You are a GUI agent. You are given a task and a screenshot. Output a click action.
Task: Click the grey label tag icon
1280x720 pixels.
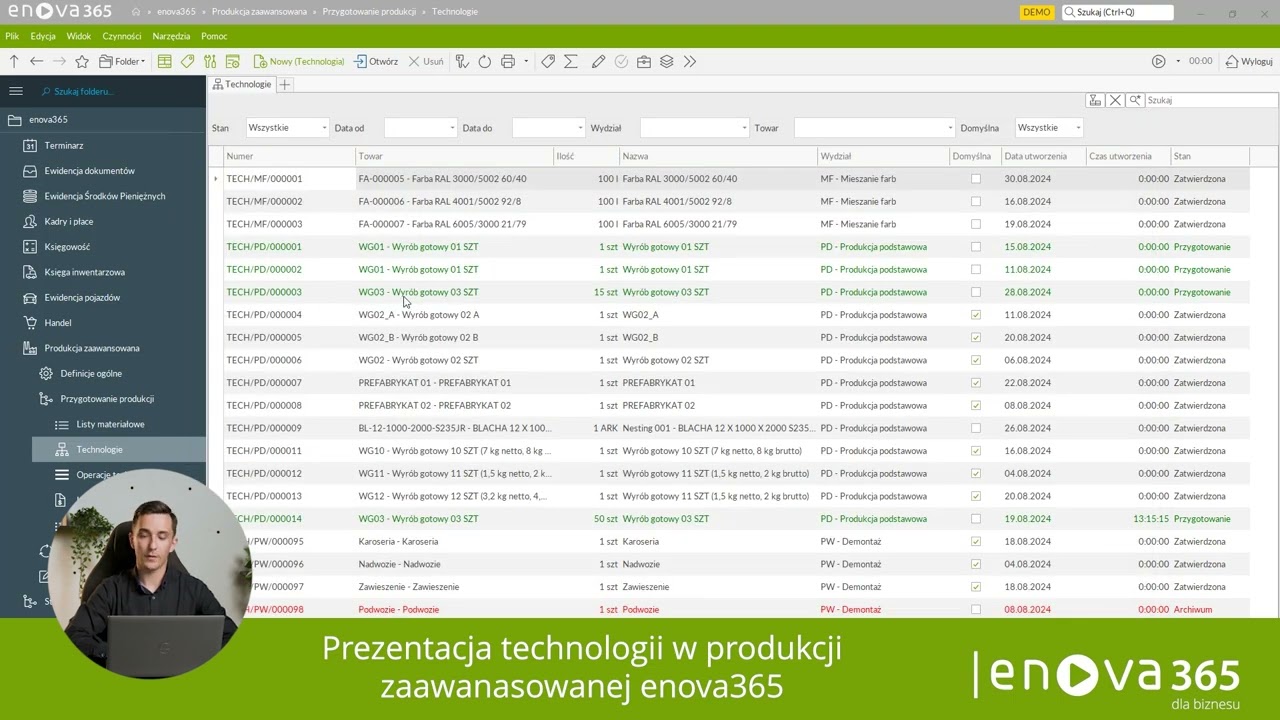click(x=548, y=61)
